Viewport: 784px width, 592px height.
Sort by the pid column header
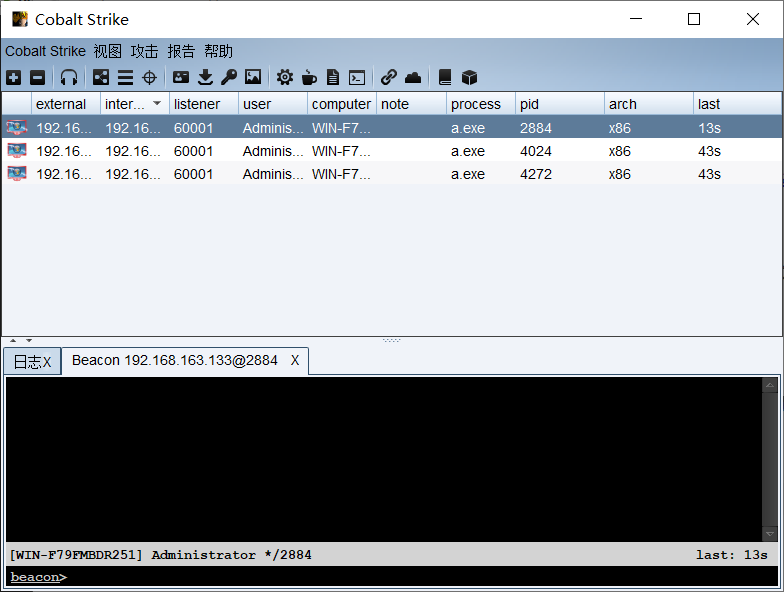click(560, 104)
